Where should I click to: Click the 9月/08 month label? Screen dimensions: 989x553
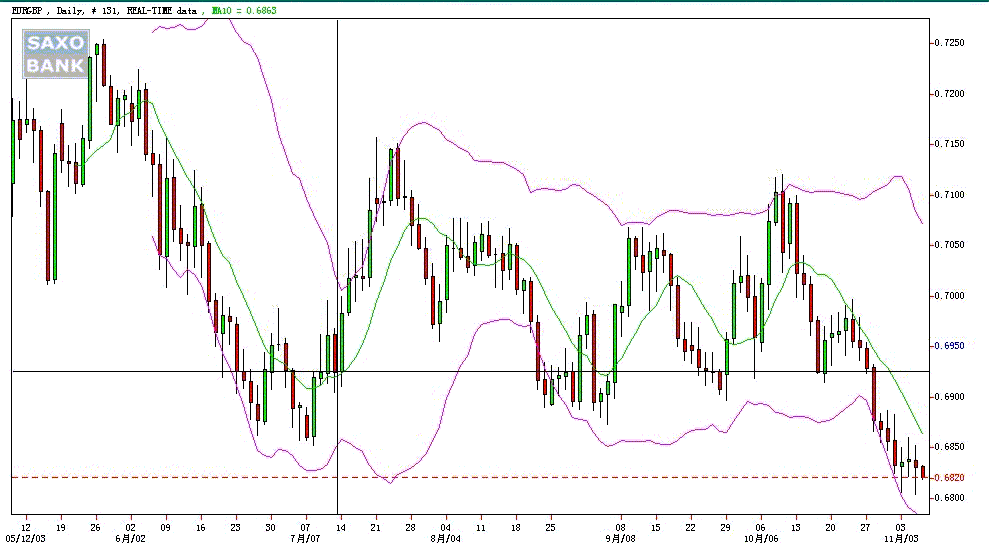coord(621,538)
